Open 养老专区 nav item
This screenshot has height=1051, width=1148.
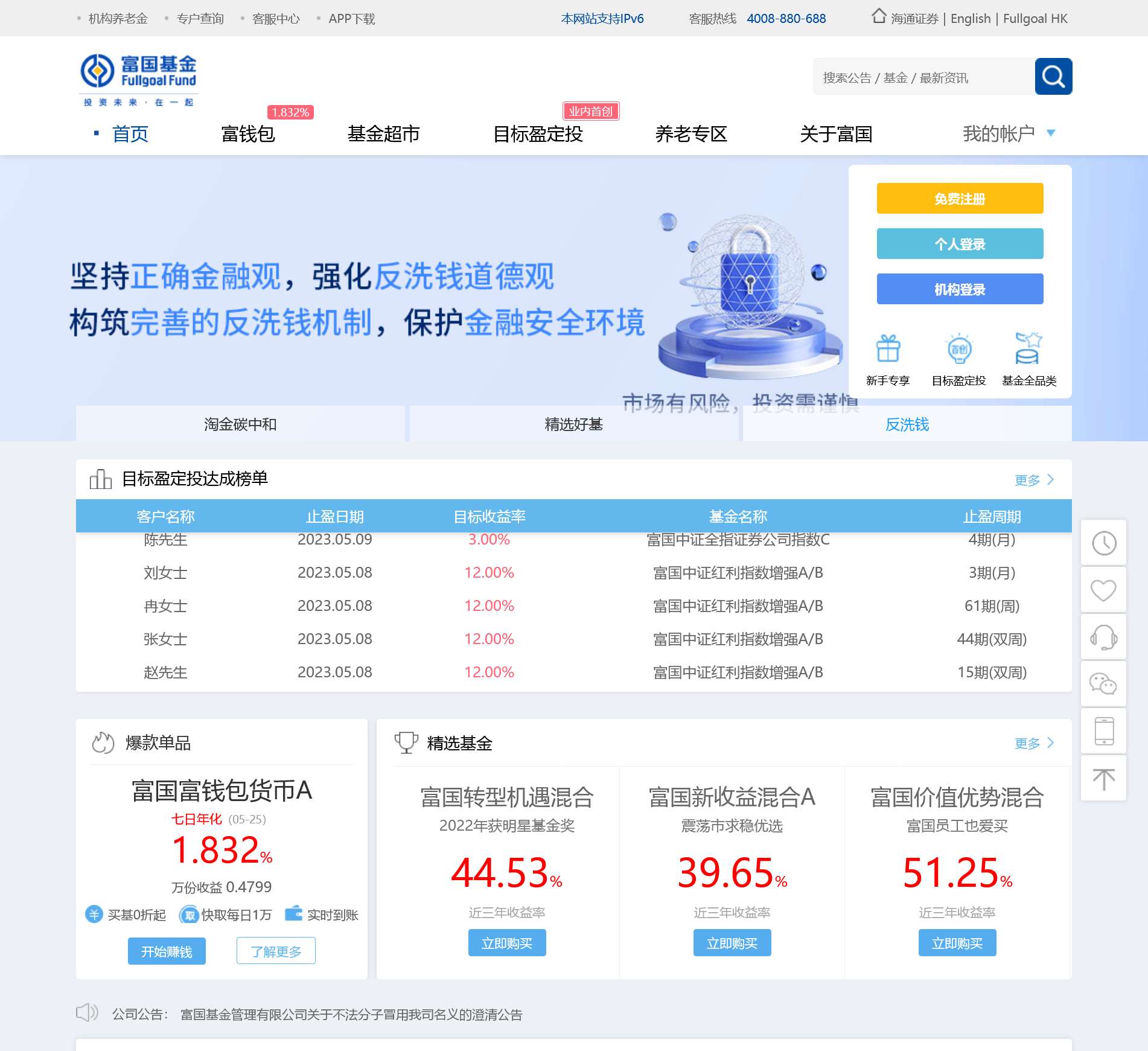tap(691, 133)
